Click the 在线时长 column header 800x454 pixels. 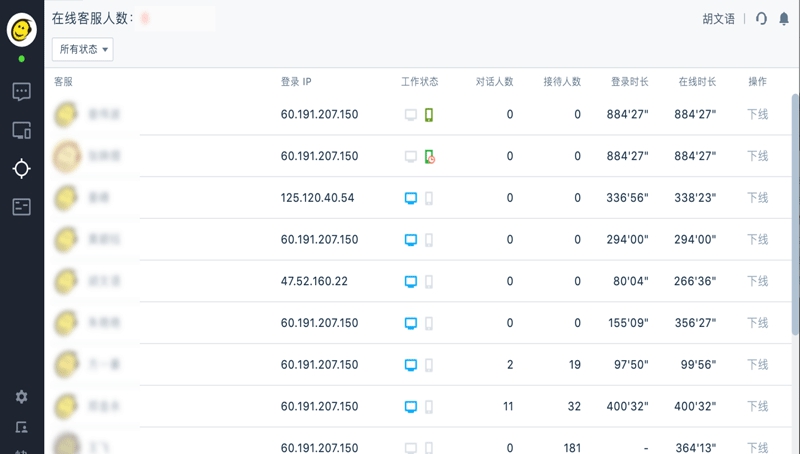click(697, 82)
